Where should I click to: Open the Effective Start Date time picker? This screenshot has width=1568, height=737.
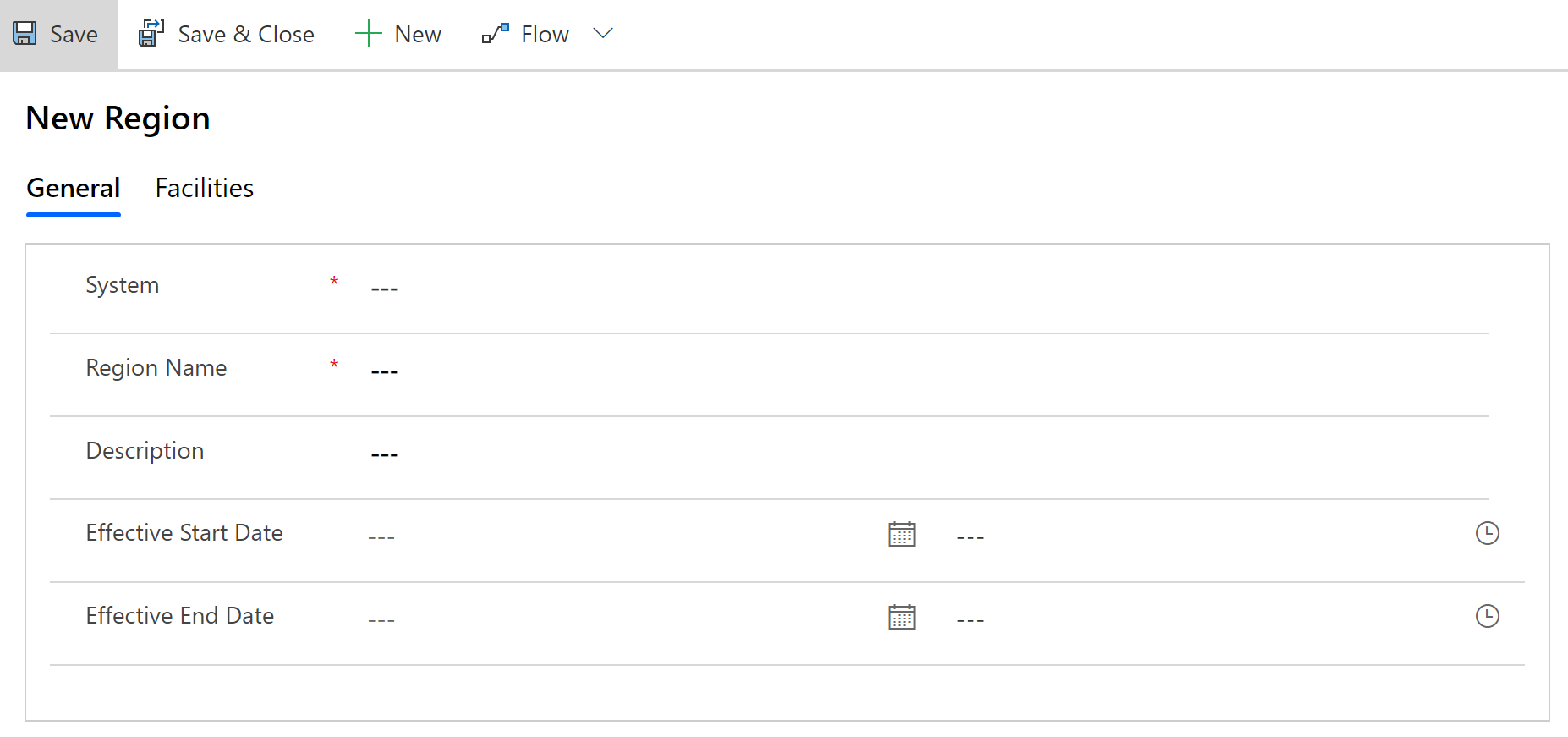(x=1487, y=533)
